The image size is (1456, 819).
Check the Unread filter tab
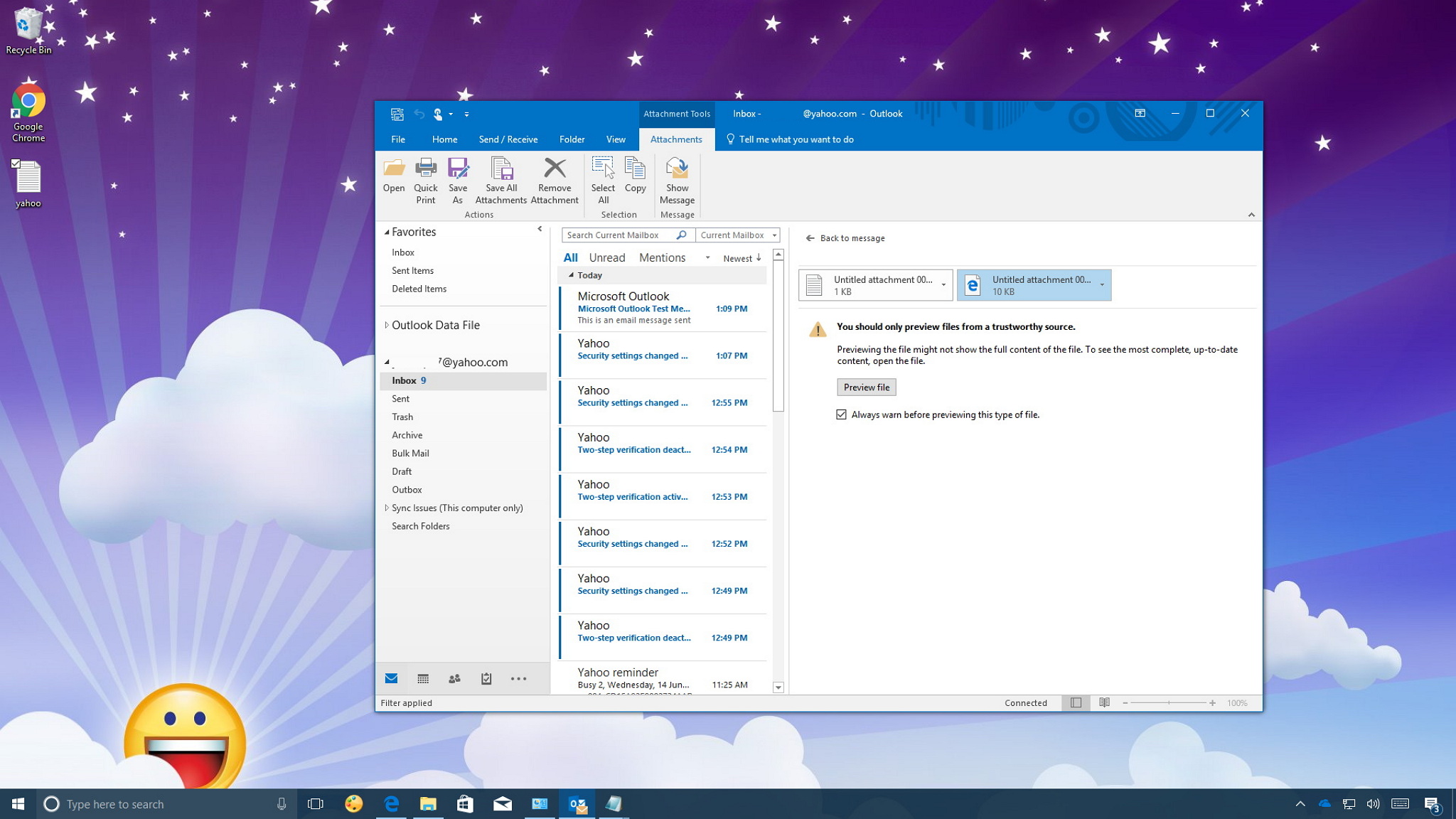607,258
